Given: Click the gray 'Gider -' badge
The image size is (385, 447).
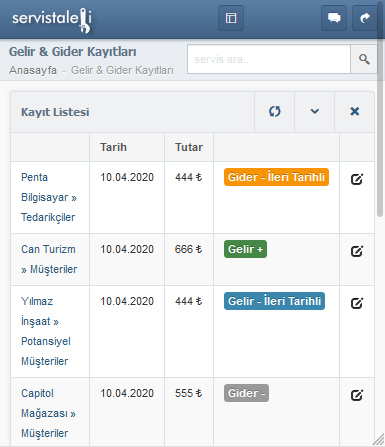Looking at the screenshot, I should [246, 393].
